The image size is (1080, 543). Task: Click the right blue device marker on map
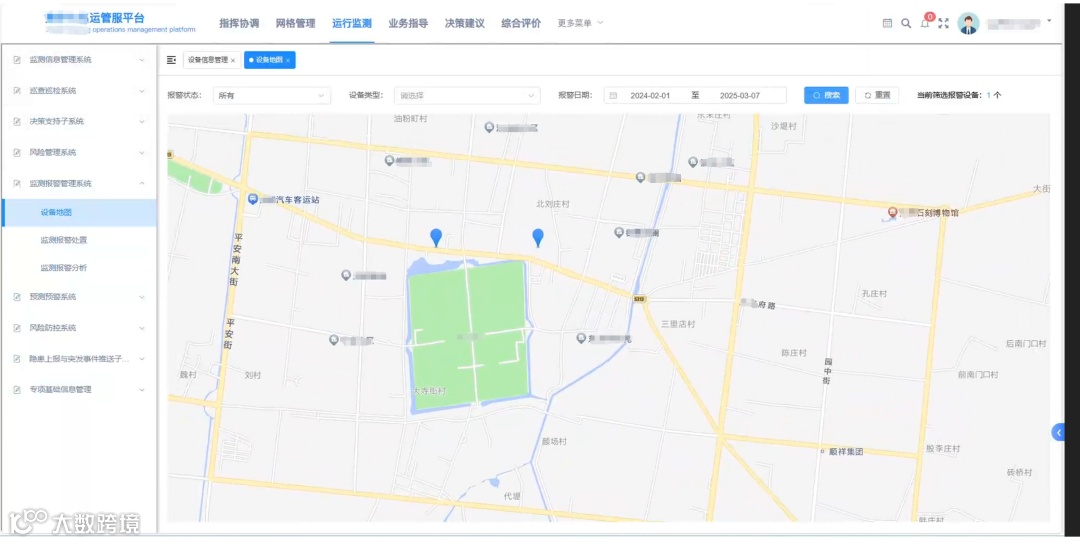tap(538, 238)
